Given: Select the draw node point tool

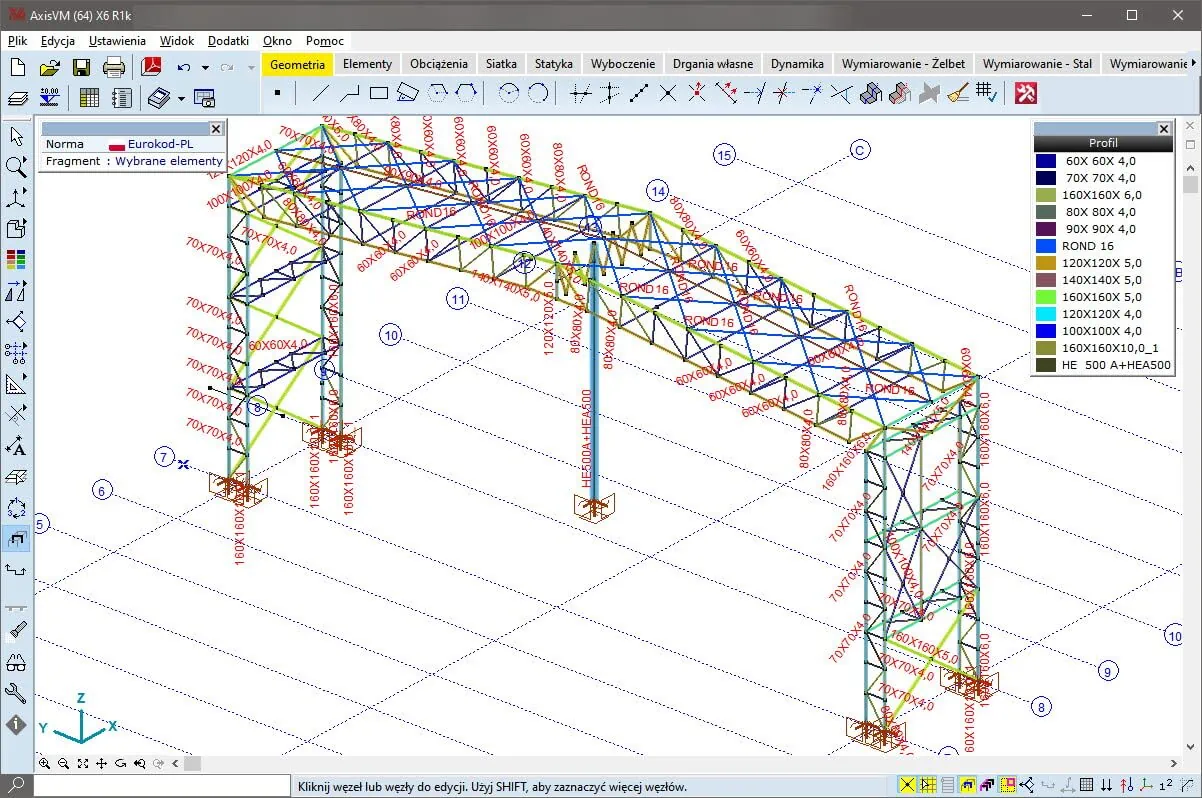Looking at the screenshot, I should tap(278, 94).
